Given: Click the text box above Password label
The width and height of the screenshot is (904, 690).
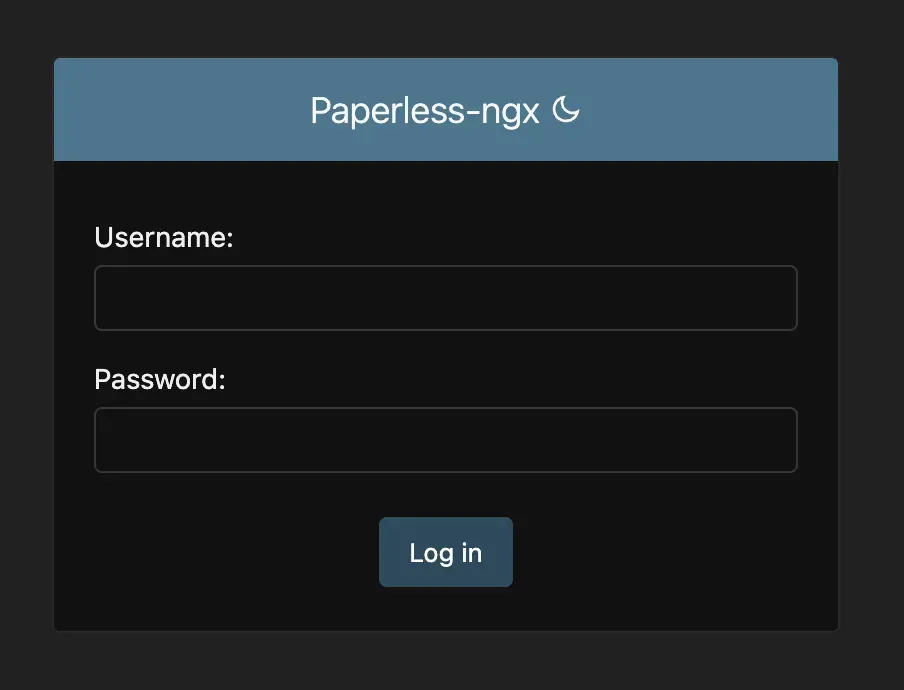Looking at the screenshot, I should coord(446,298).
